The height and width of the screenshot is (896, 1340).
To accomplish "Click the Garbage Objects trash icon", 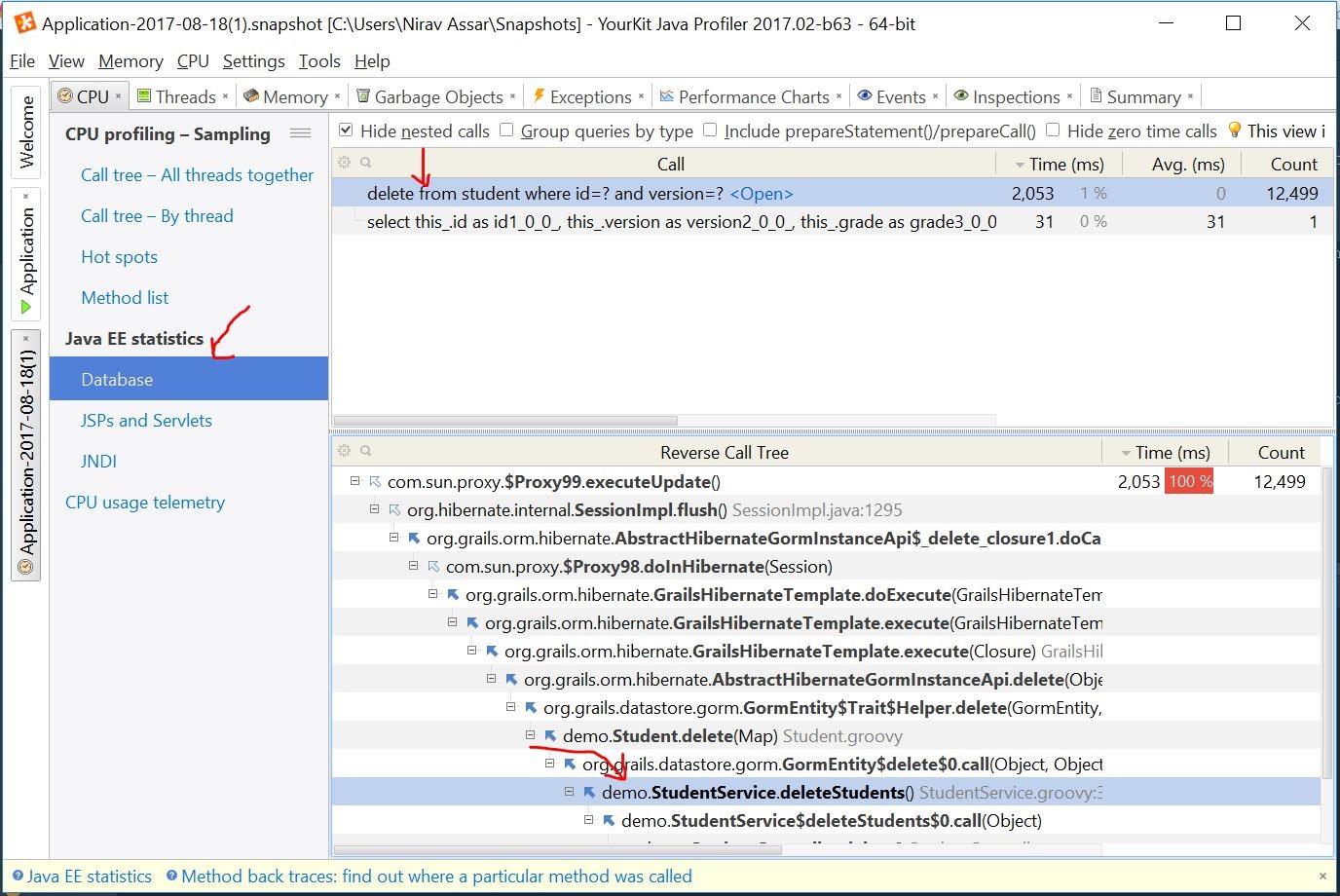I will coord(363,95).
